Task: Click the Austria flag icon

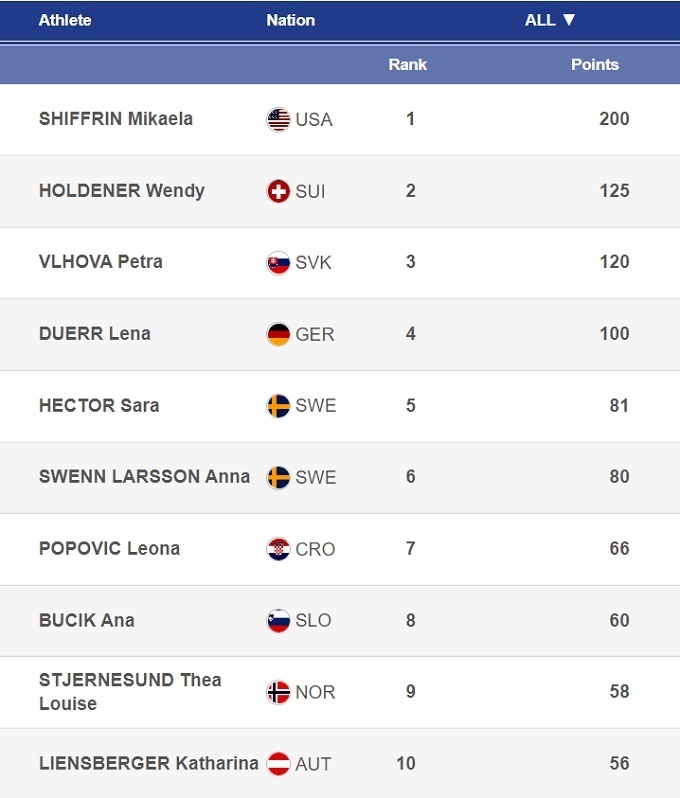Action: [278, 764]
